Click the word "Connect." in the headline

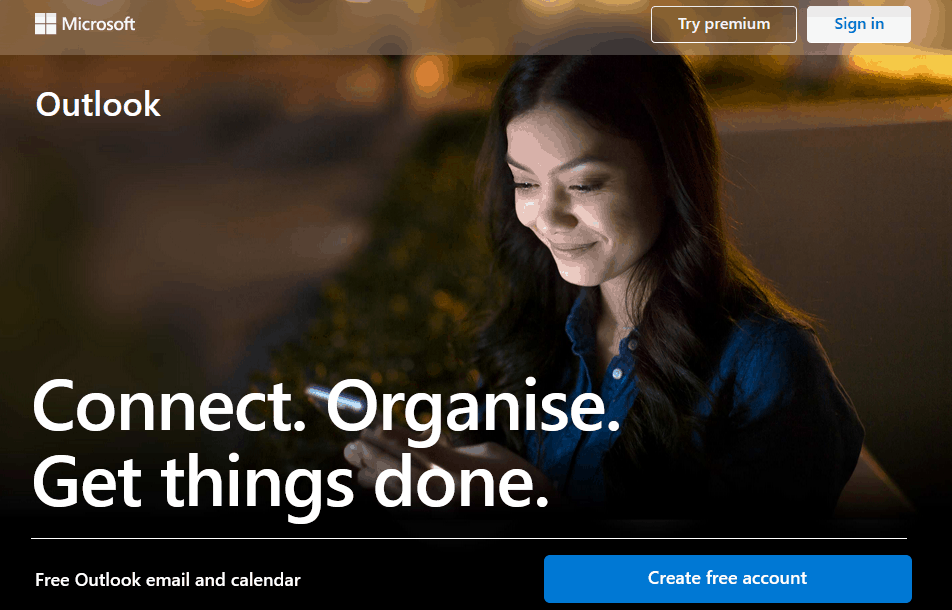(x=169, y=406)
